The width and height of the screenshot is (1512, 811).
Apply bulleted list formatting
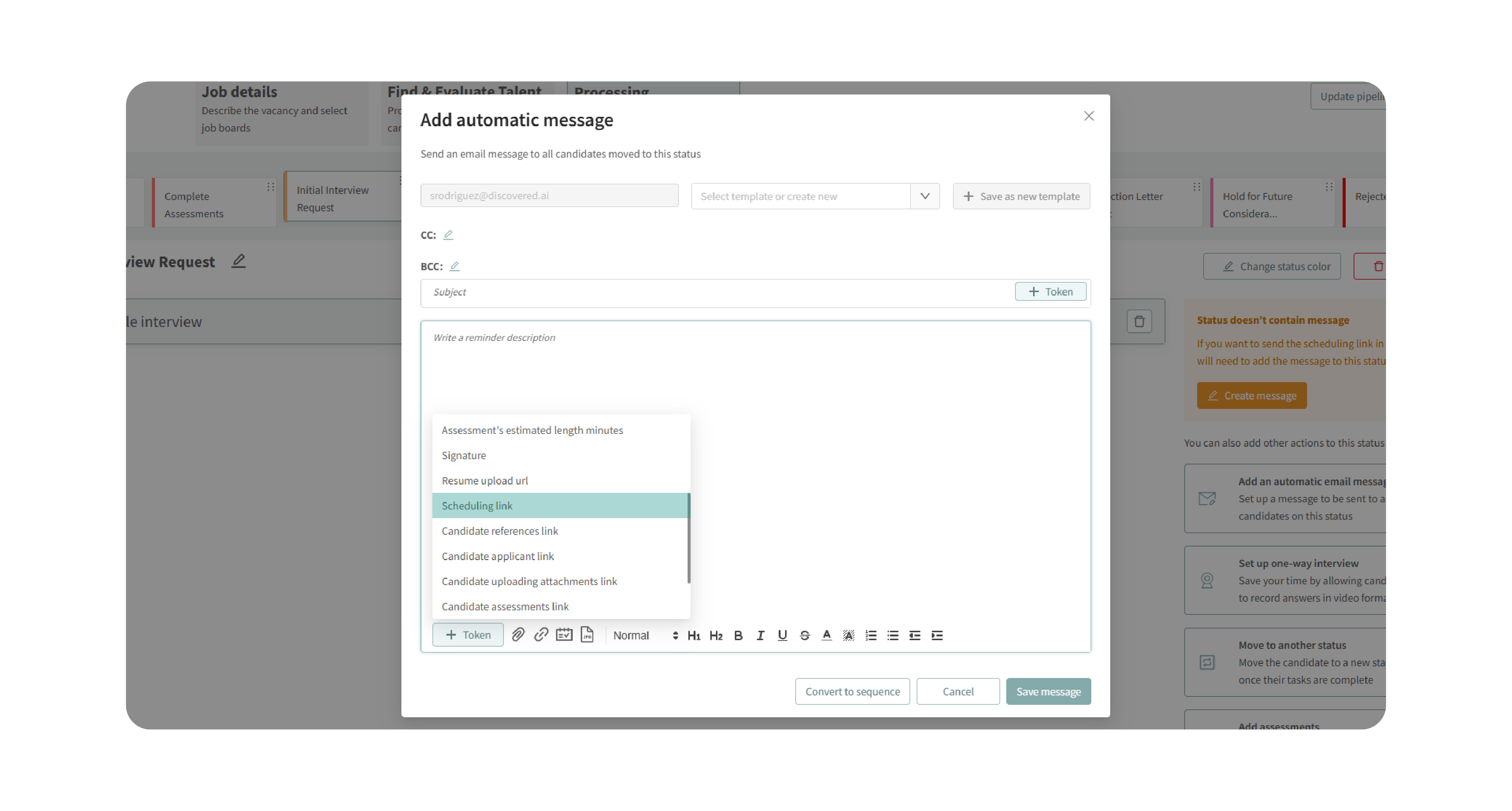pos(892,635)
